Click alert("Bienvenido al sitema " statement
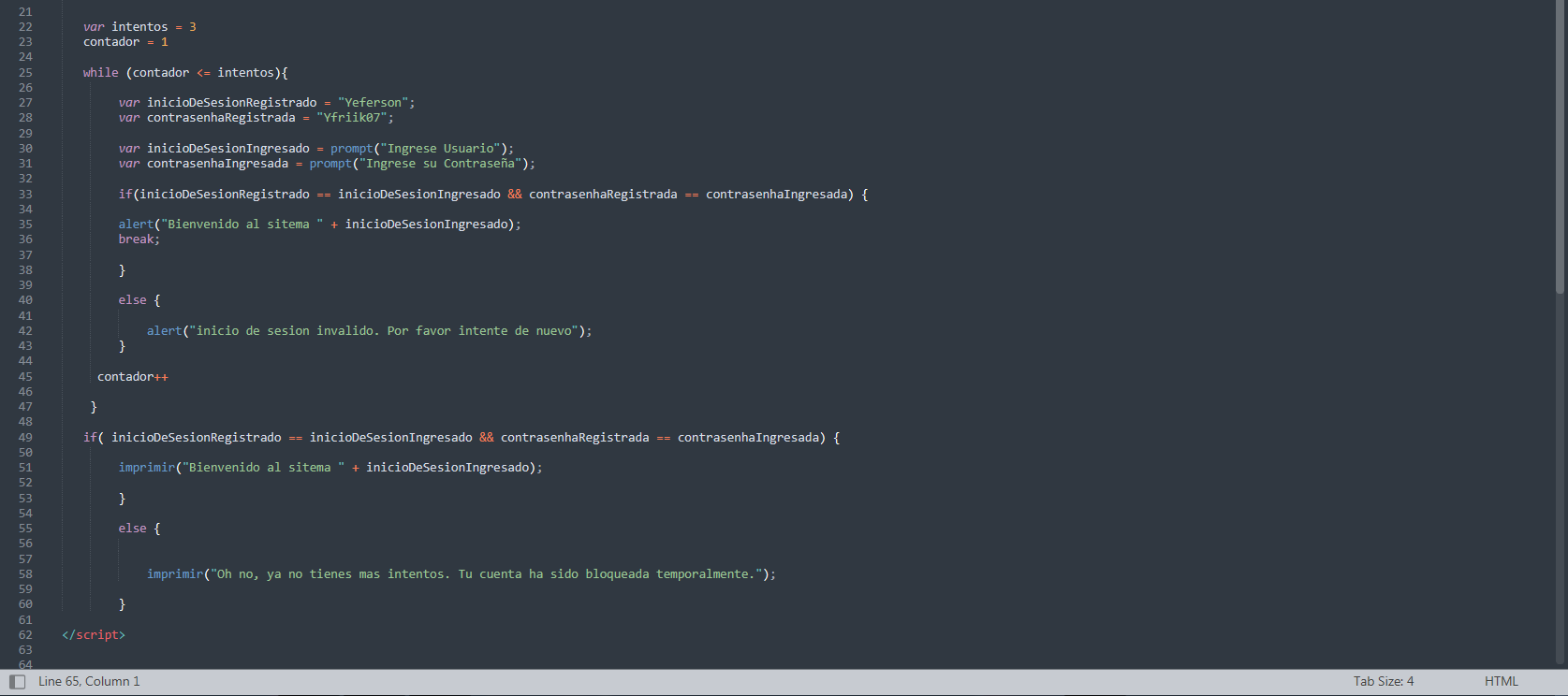Viewport: 1568px width, 696px height. pyautogui.click(x=319, y=225)
